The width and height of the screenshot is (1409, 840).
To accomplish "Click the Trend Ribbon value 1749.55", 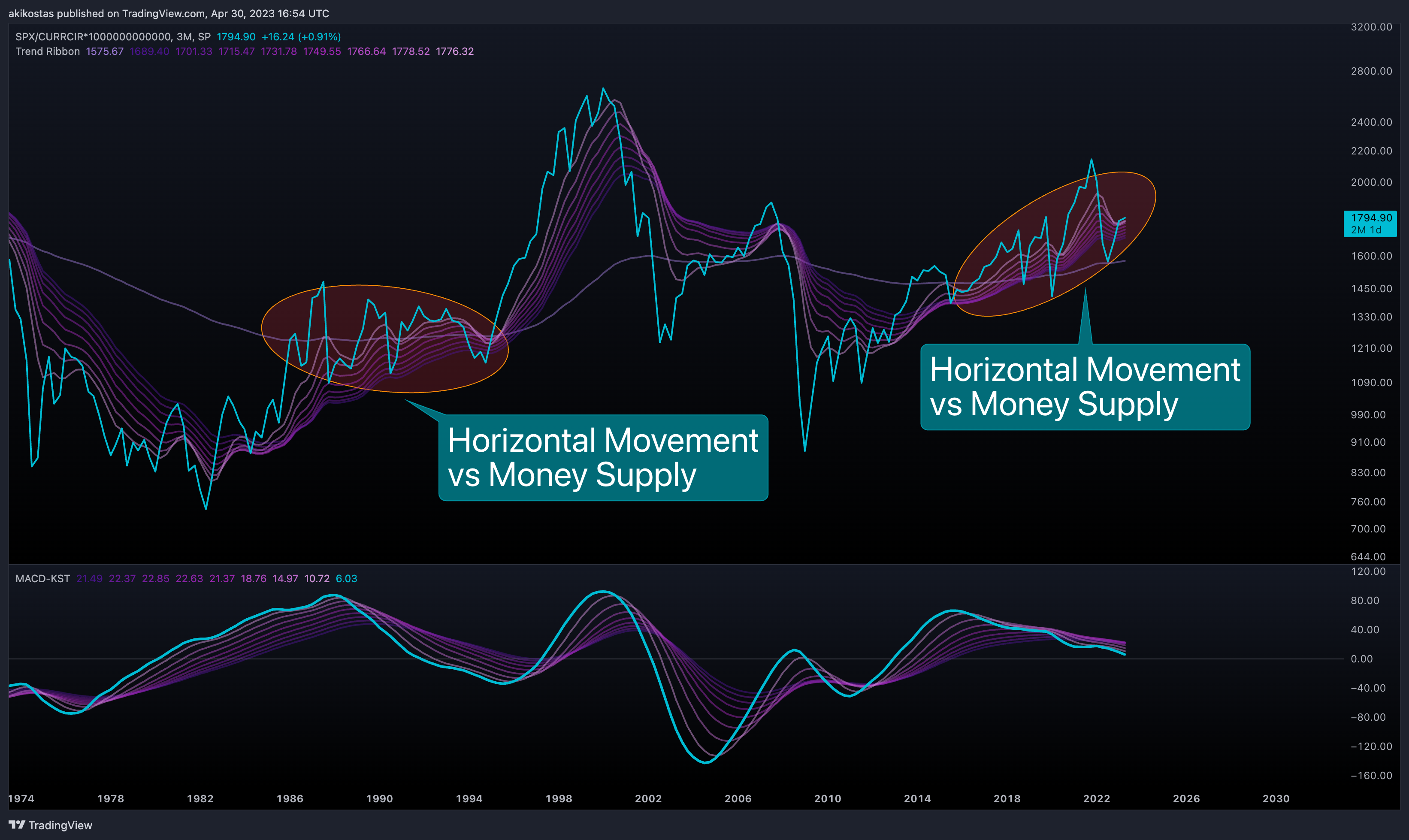I will (x=322, y=51).
